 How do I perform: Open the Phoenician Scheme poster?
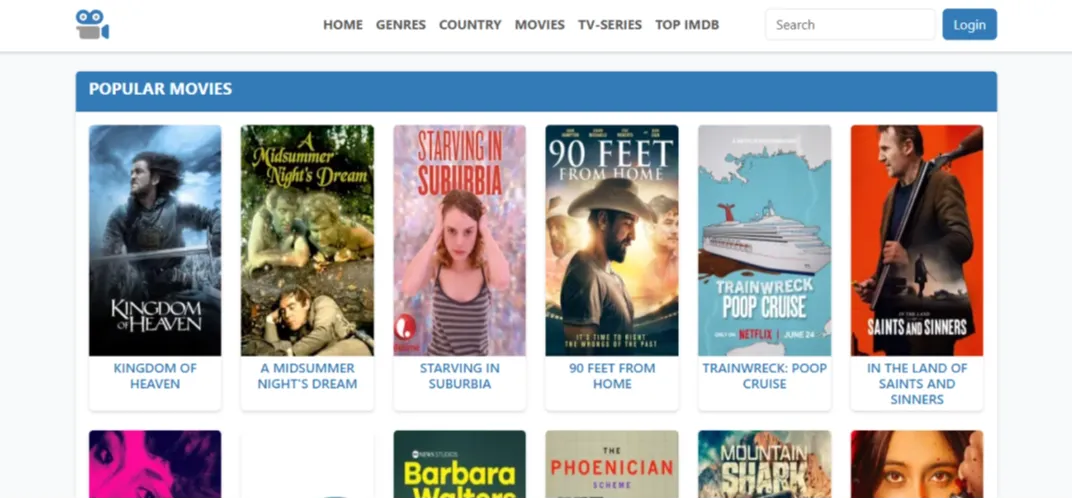point(611,465)
